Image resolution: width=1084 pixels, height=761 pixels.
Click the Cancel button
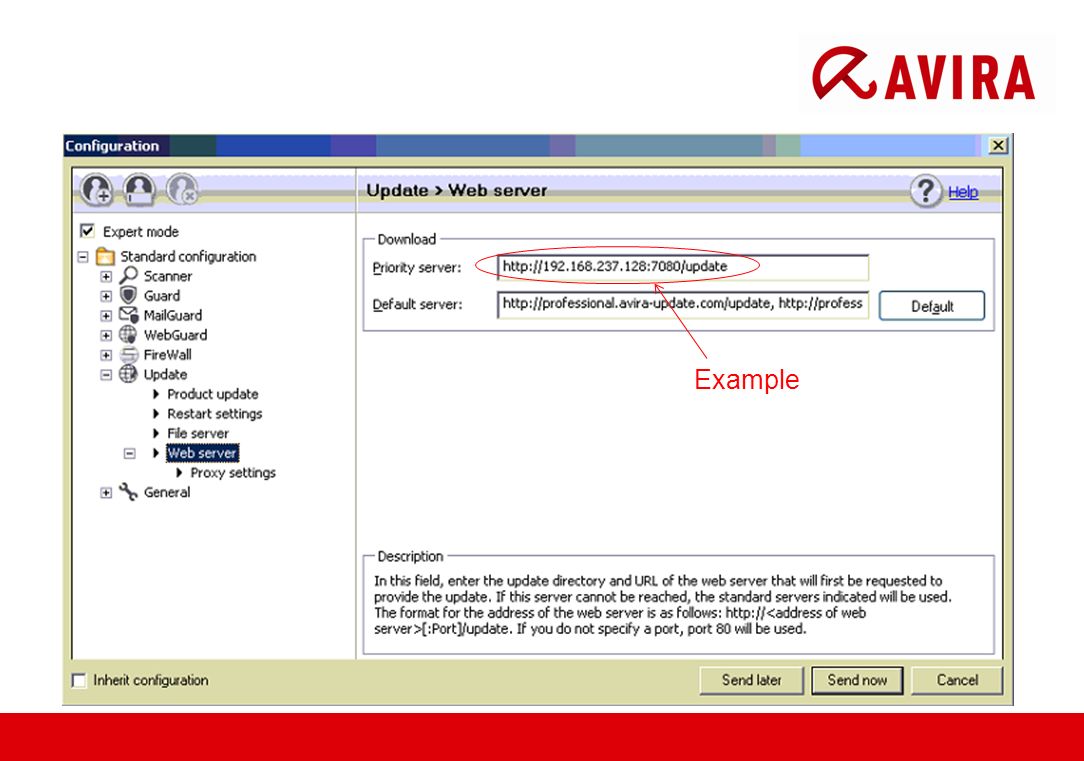point(957,680)
